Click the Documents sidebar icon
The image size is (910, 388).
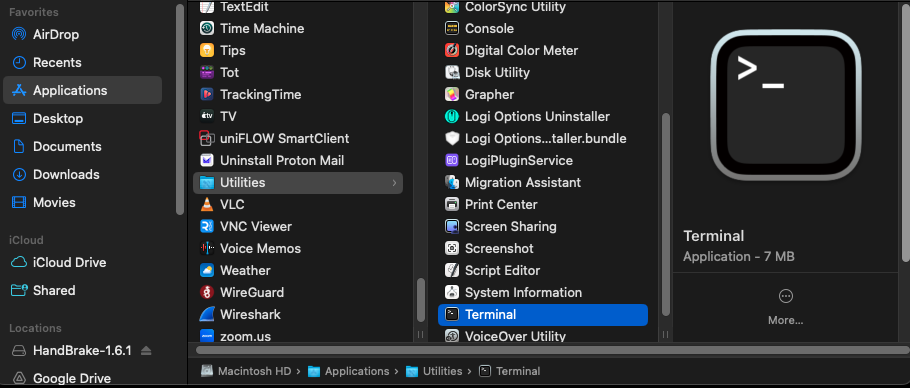19,146
